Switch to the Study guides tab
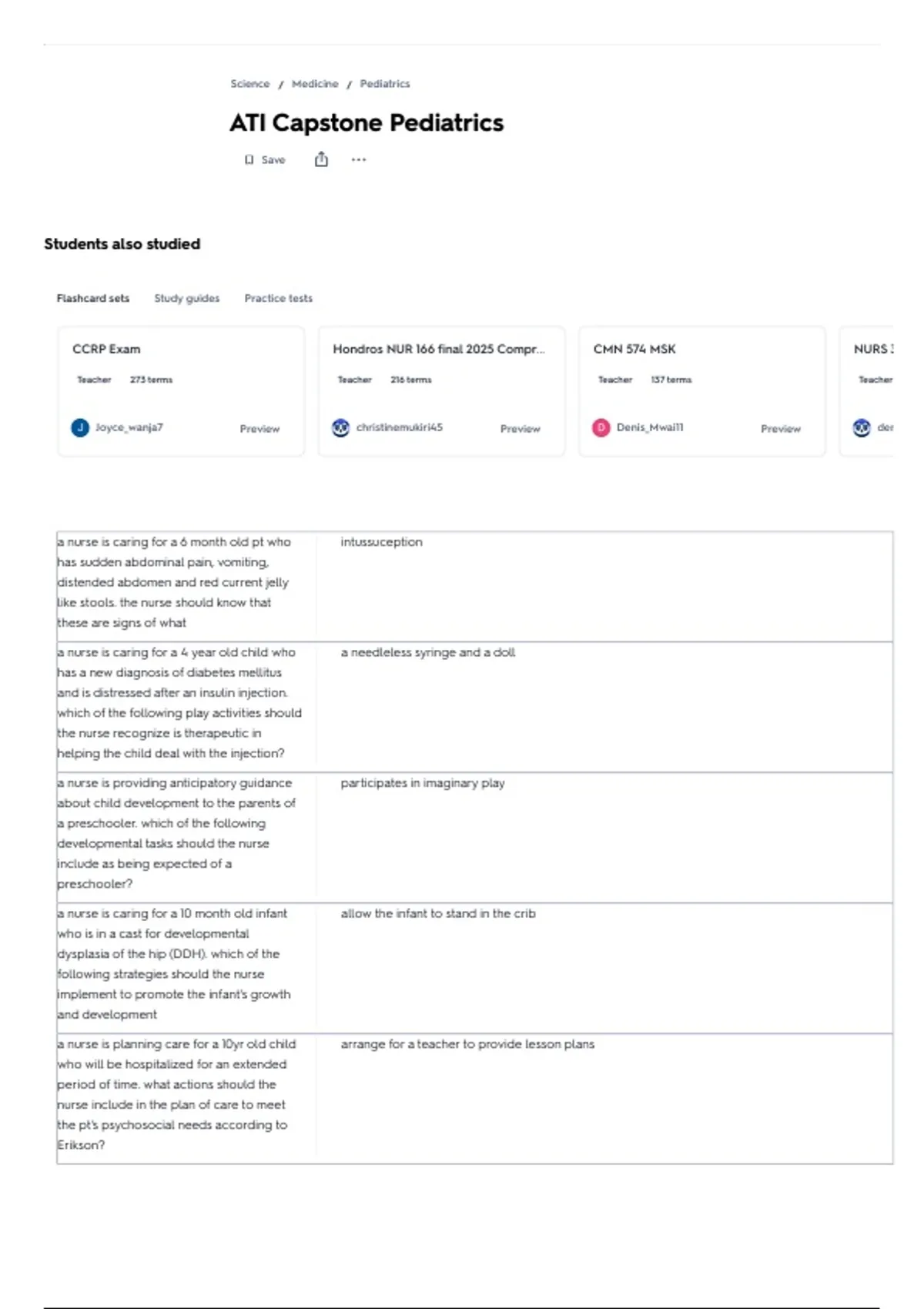Viewport: 924px width, 1309px height. coord(186,298)
